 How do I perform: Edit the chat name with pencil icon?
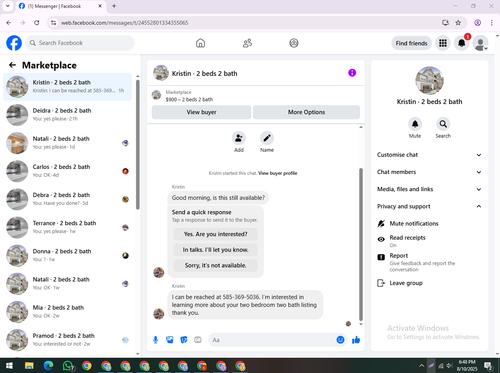267,138
